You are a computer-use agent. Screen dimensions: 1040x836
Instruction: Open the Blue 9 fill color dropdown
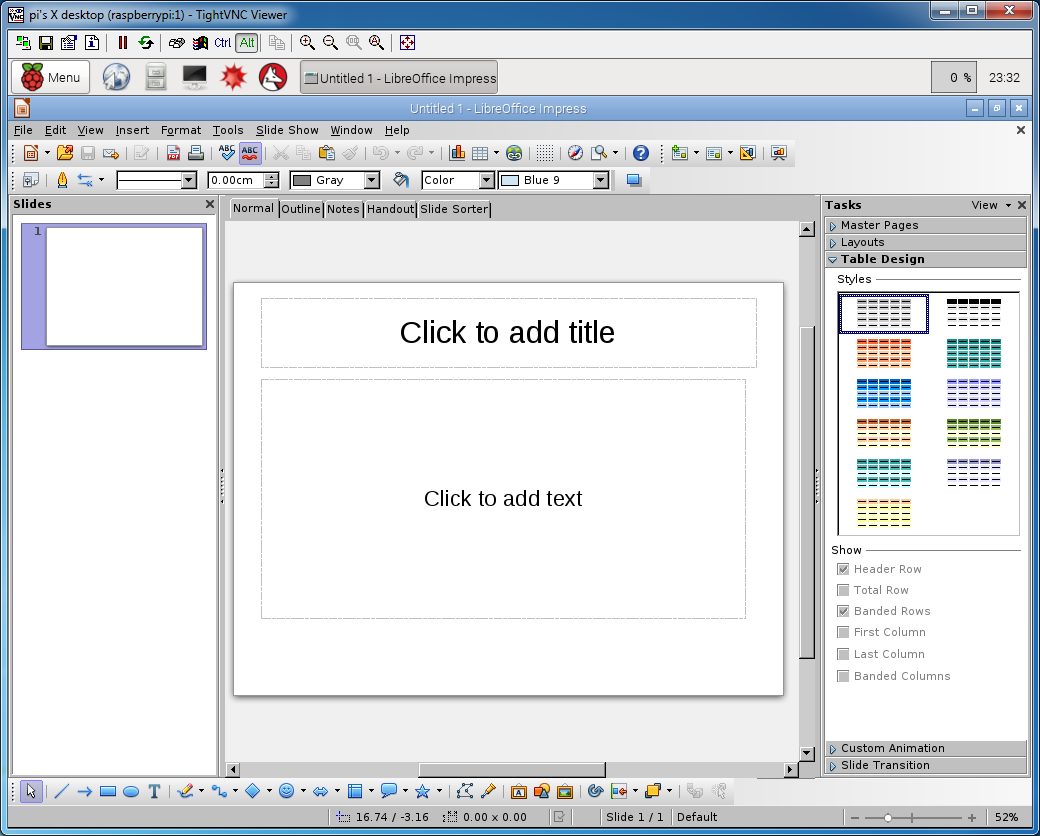tap(601, 180)
